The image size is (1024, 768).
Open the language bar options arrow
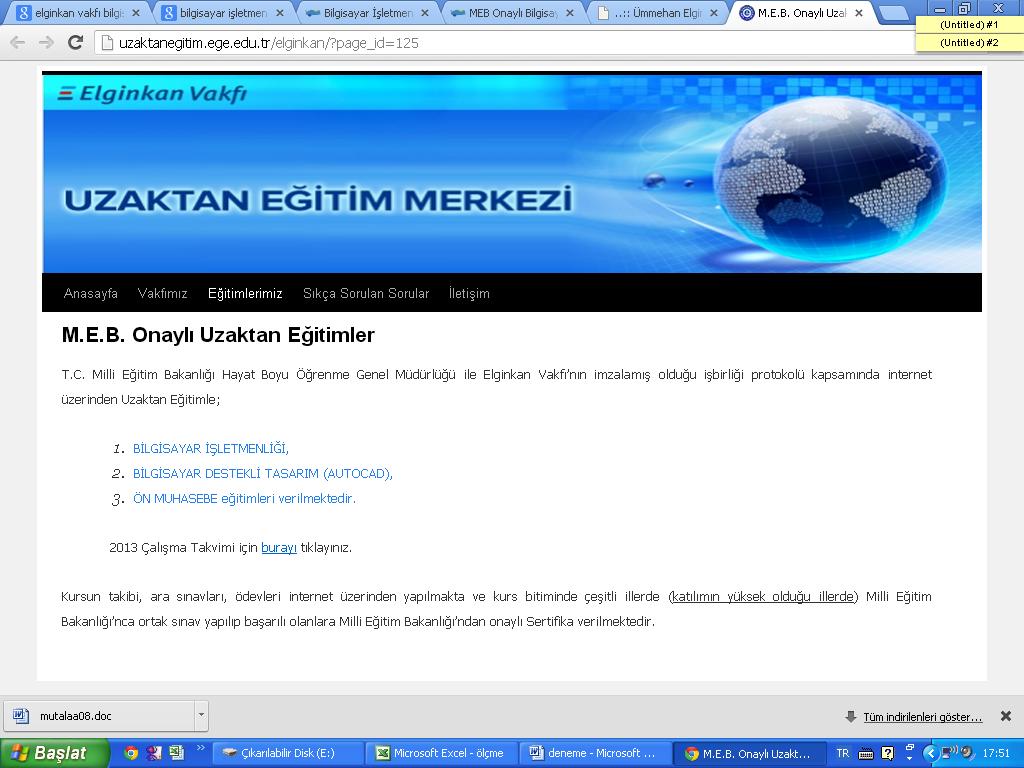910,760
